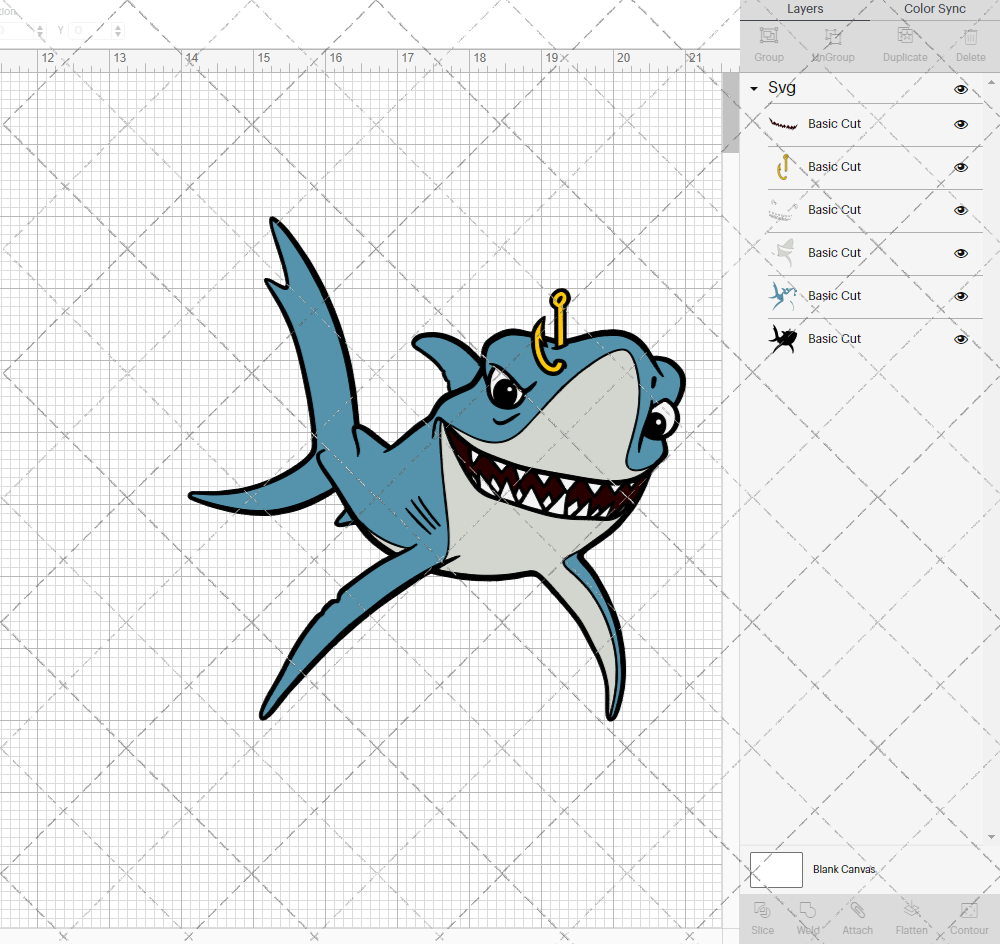Click the Basic Cut label beside the dark mouth
The height and width of the screenshot is (944, 1000).
[x=834, y=124]
